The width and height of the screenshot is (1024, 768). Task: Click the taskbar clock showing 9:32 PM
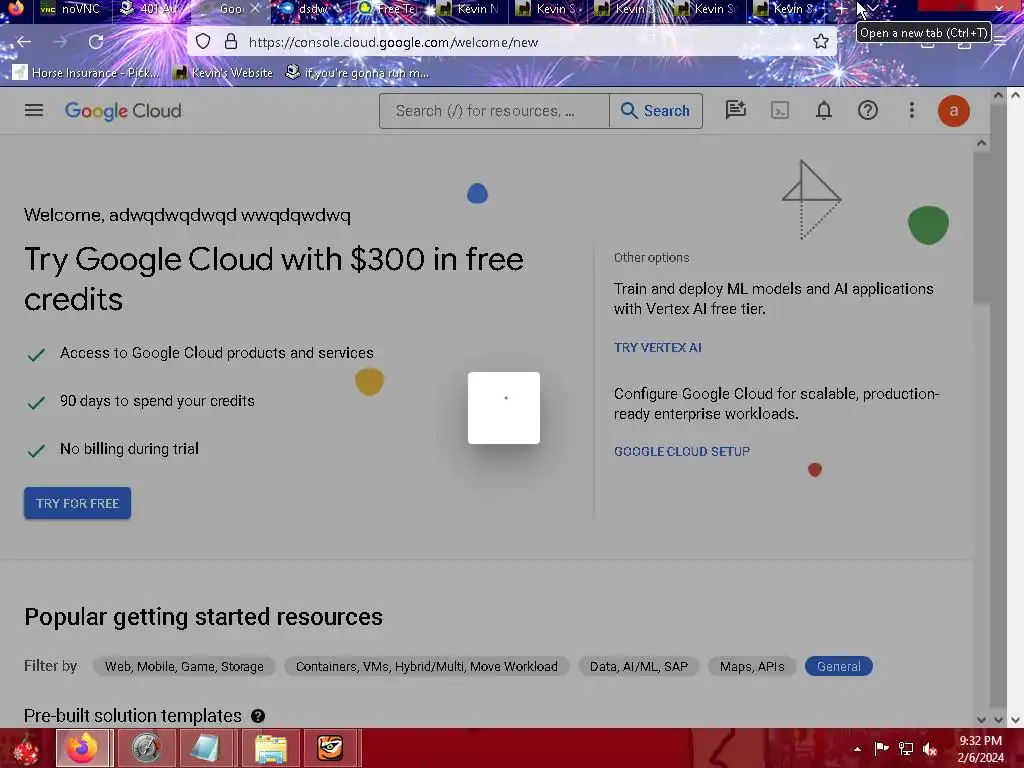point(980,749)
